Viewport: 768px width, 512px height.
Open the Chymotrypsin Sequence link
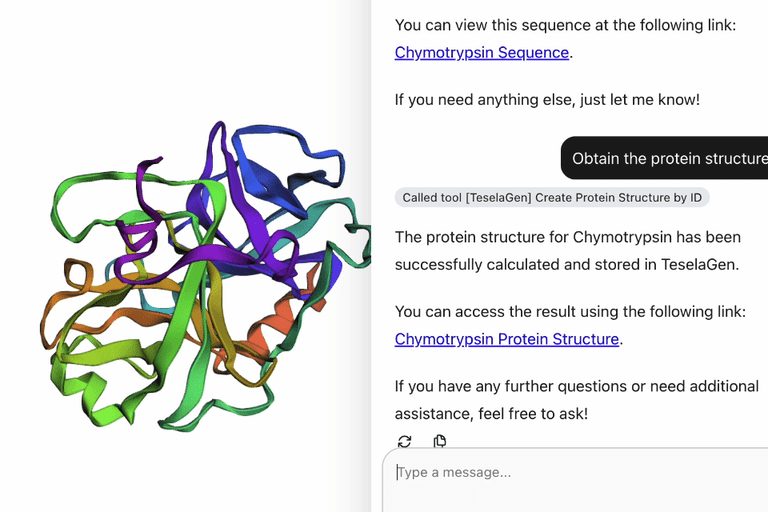482,53
